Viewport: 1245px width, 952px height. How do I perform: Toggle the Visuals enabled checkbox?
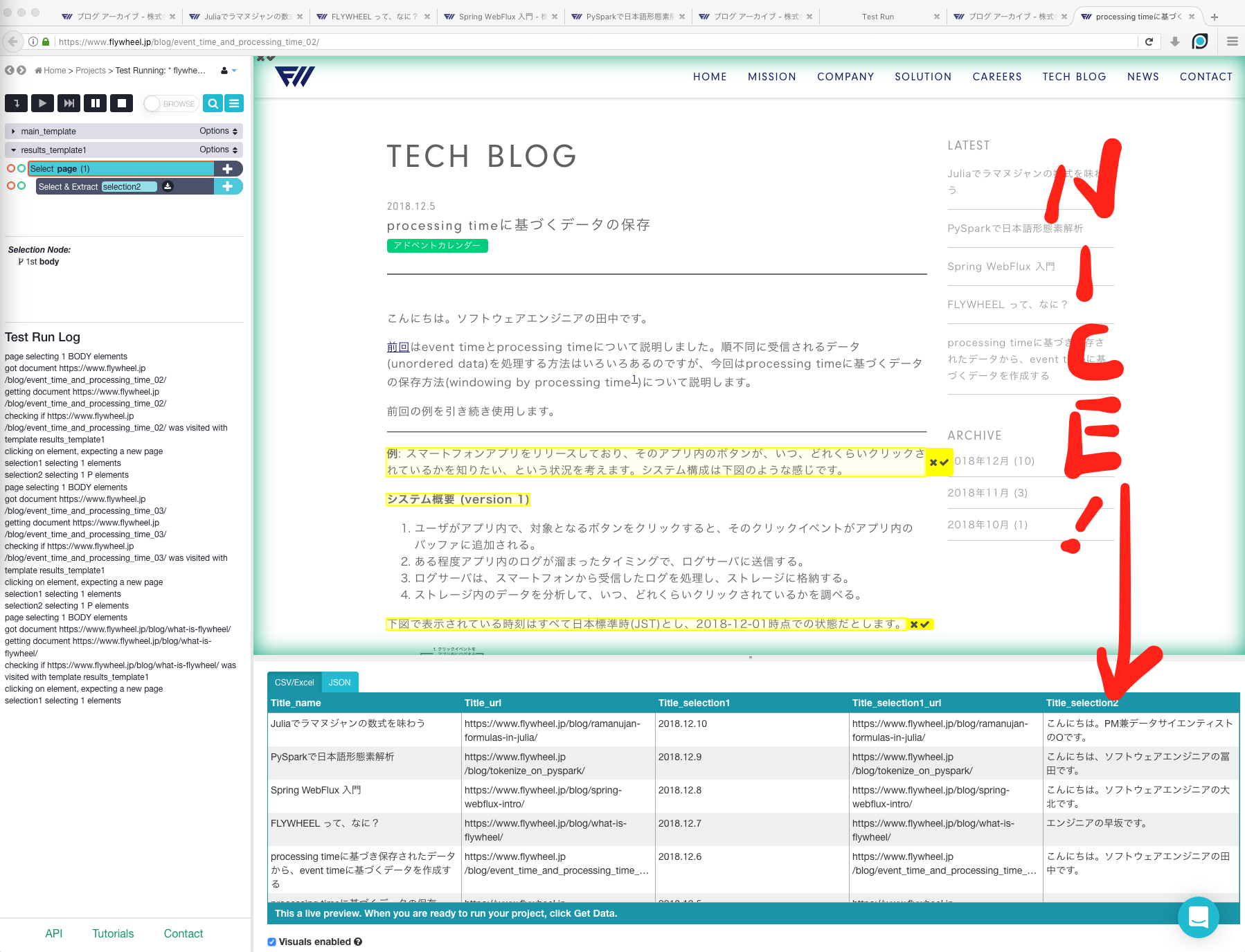coord(272,942)
